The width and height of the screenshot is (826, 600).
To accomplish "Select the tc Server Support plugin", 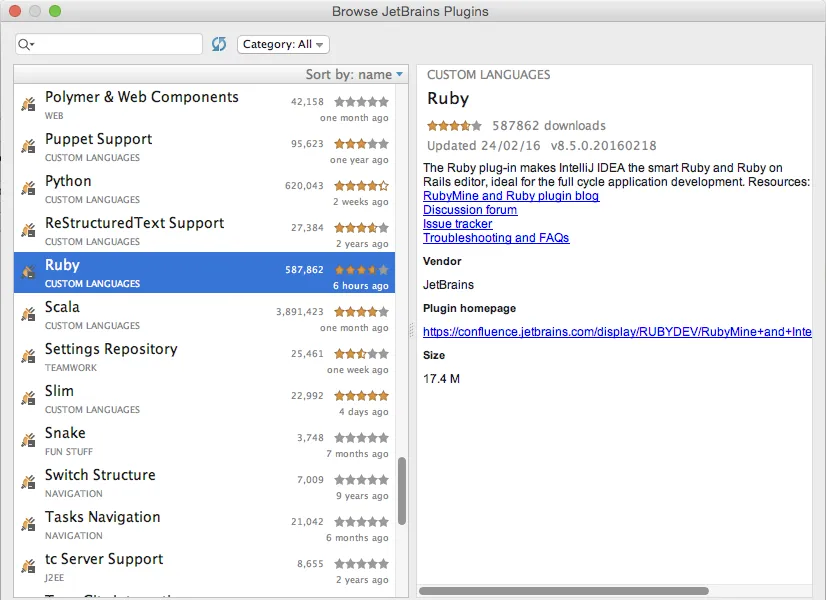I will pyautogui.click(x=204, y=567).
